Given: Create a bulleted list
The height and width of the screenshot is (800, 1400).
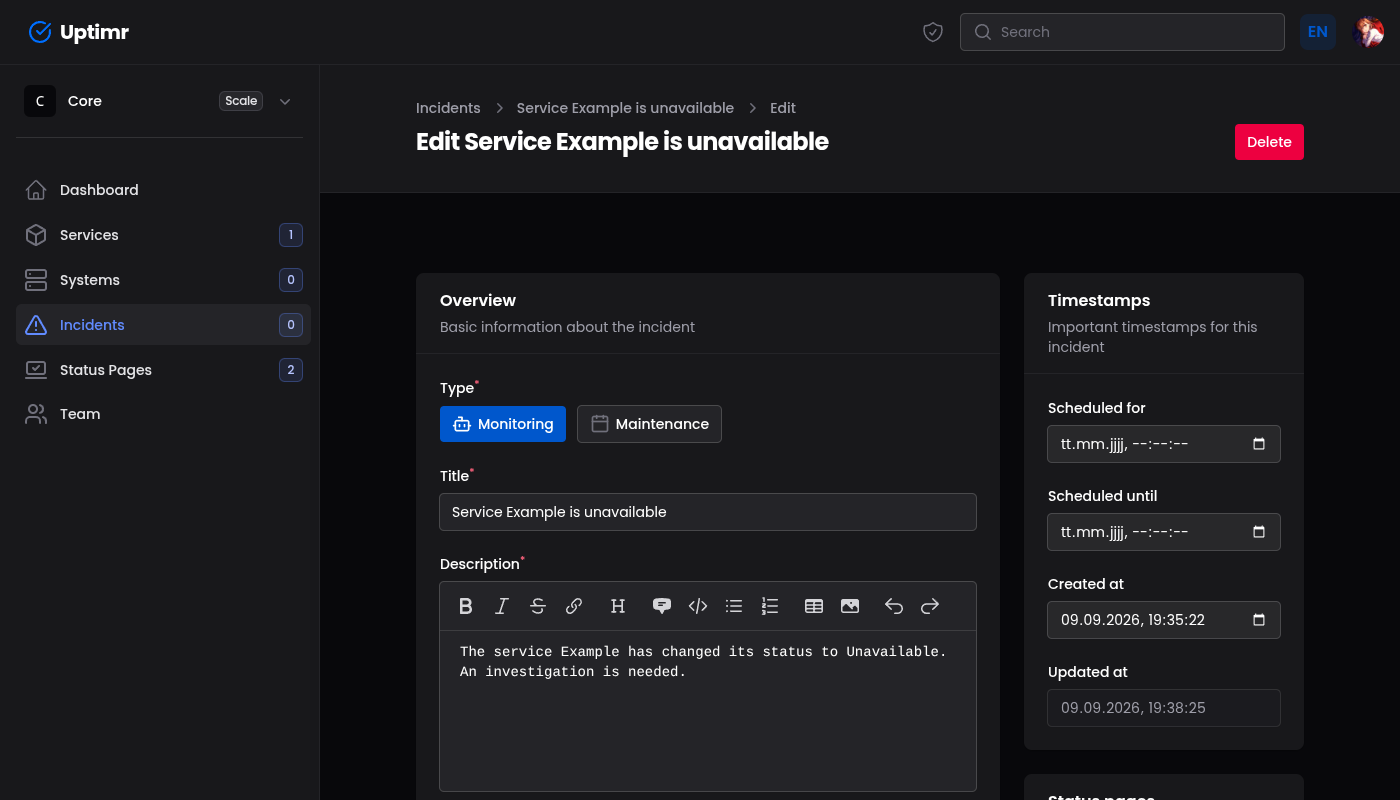Looking at the screenshot, I should coord(734,606).
